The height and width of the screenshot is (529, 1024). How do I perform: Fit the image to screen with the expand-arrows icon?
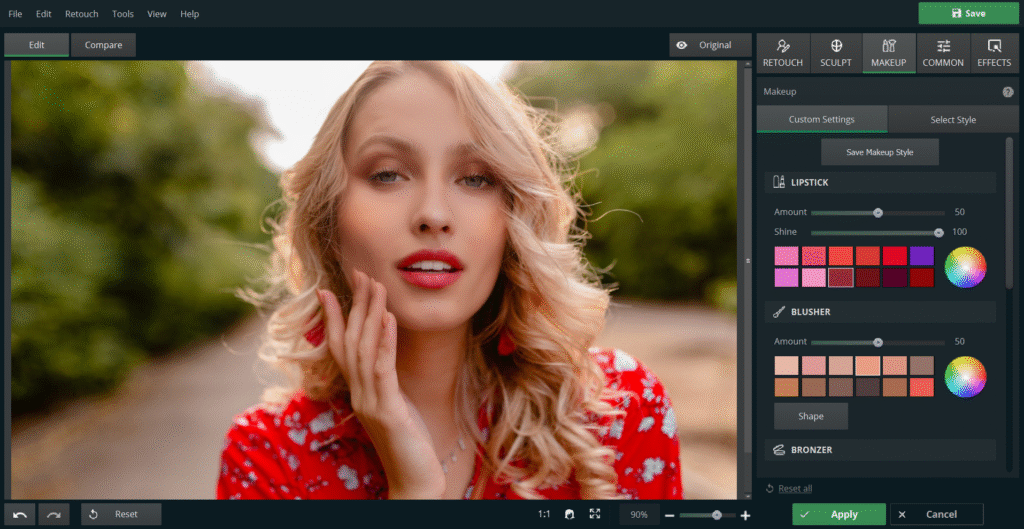tap(595, 515)
